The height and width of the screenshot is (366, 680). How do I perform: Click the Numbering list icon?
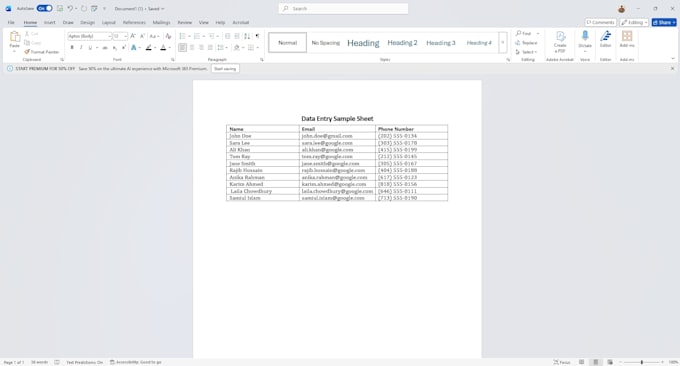coord(197,36)
